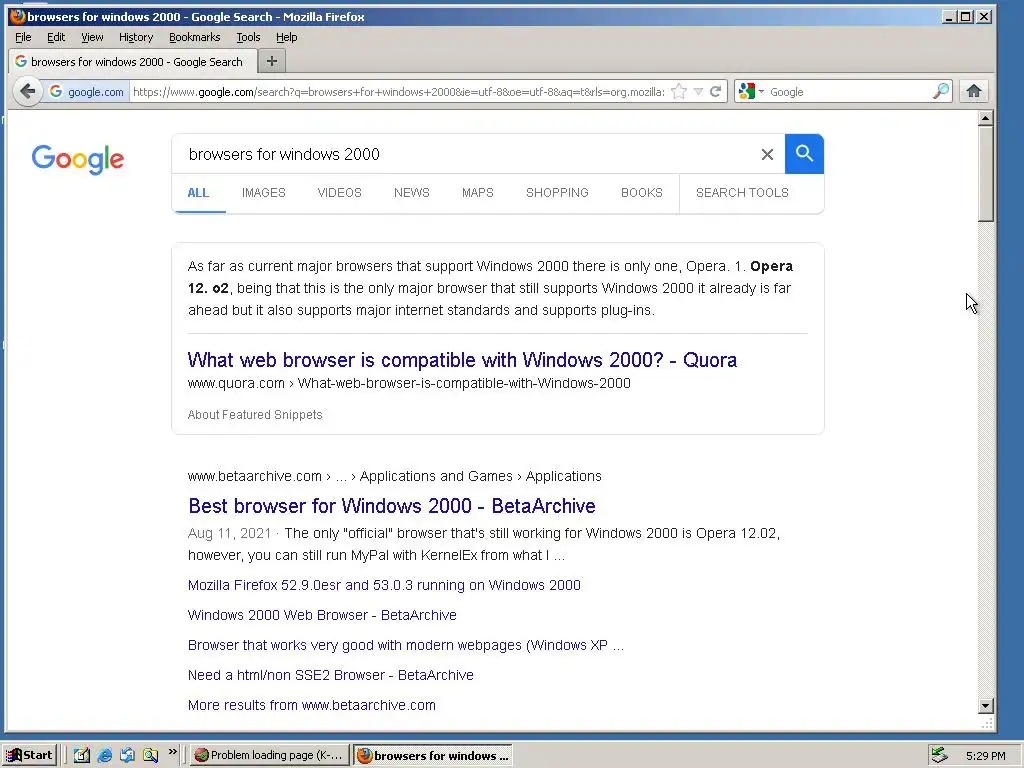The width and height of the screenshot is (1024, 768).
Task: Click the scrollbar up arrow
Action: click(985, 118)
